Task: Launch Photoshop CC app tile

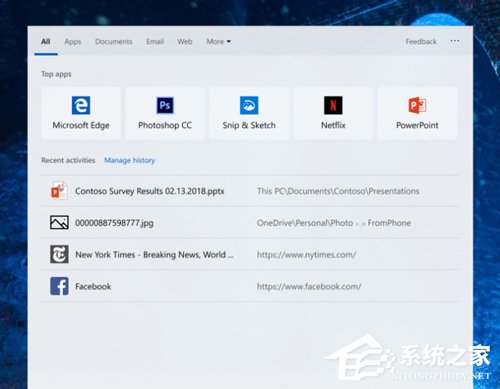Action: pyautogui.click(x=165, y=113)
